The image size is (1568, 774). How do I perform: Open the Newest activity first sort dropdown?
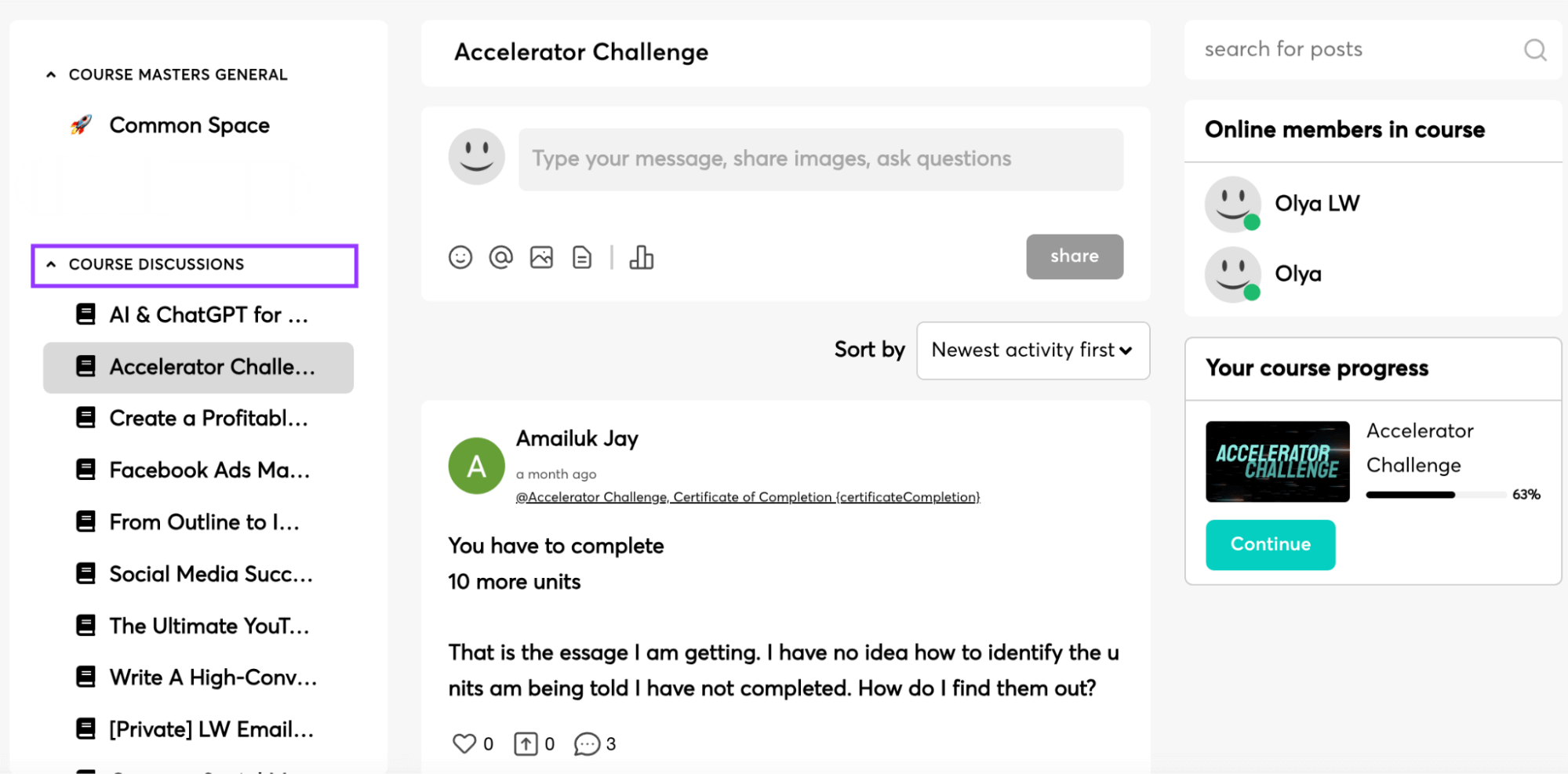click(x=1032, y=351)
